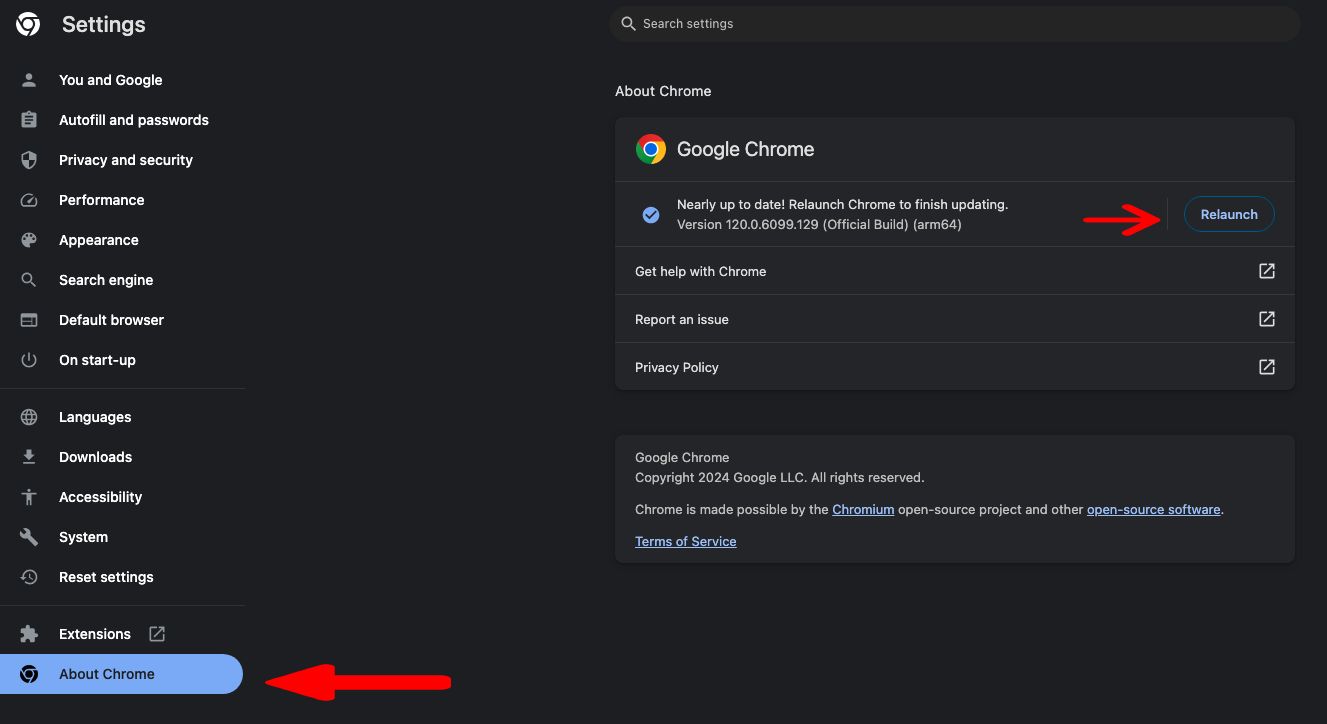The height and width of the screenshot is (724, 1327).
Task: Click the open-source software link
Action: [x=1153, y=509]
